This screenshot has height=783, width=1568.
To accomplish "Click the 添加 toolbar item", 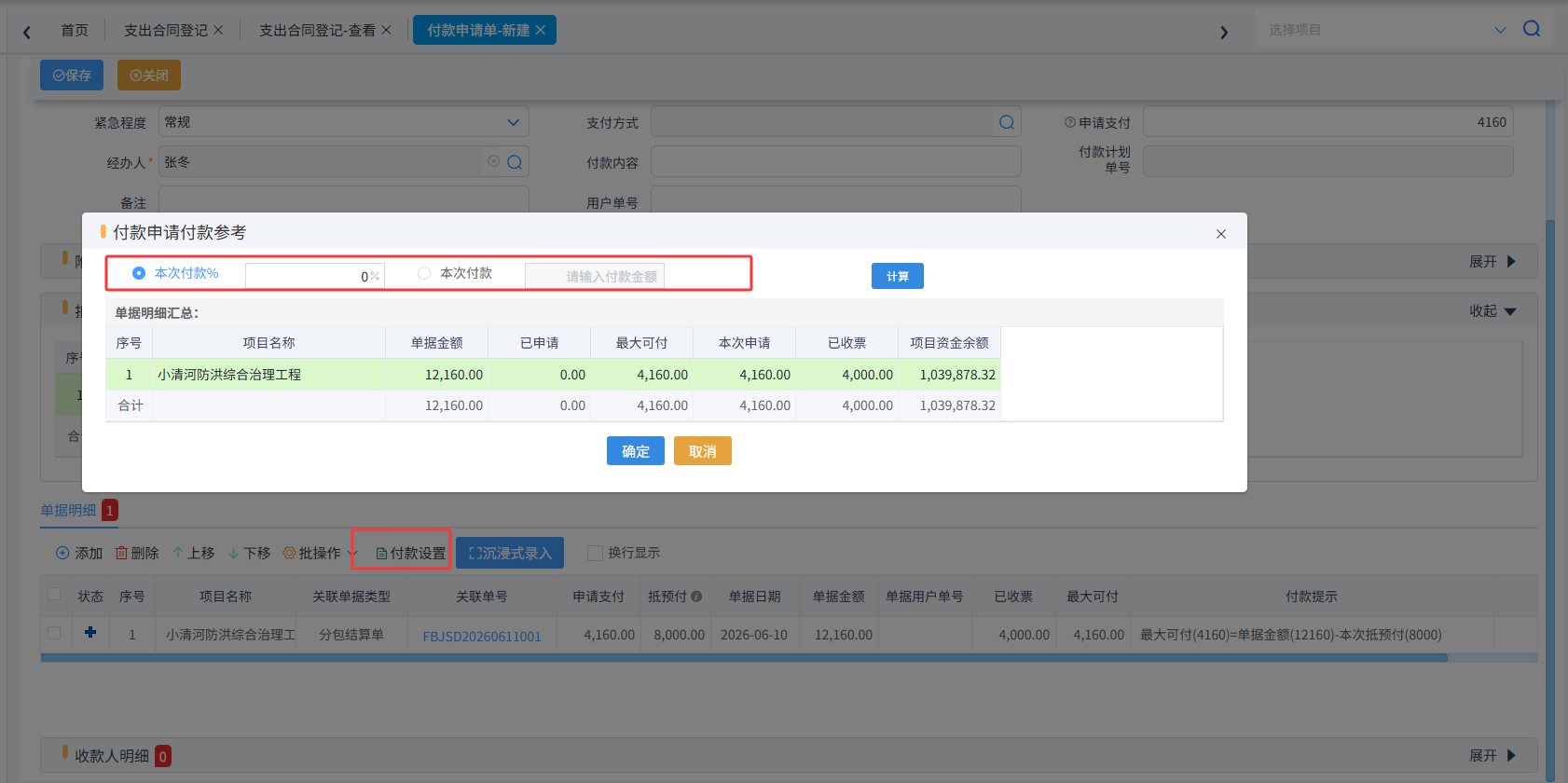I will point(79,553).
